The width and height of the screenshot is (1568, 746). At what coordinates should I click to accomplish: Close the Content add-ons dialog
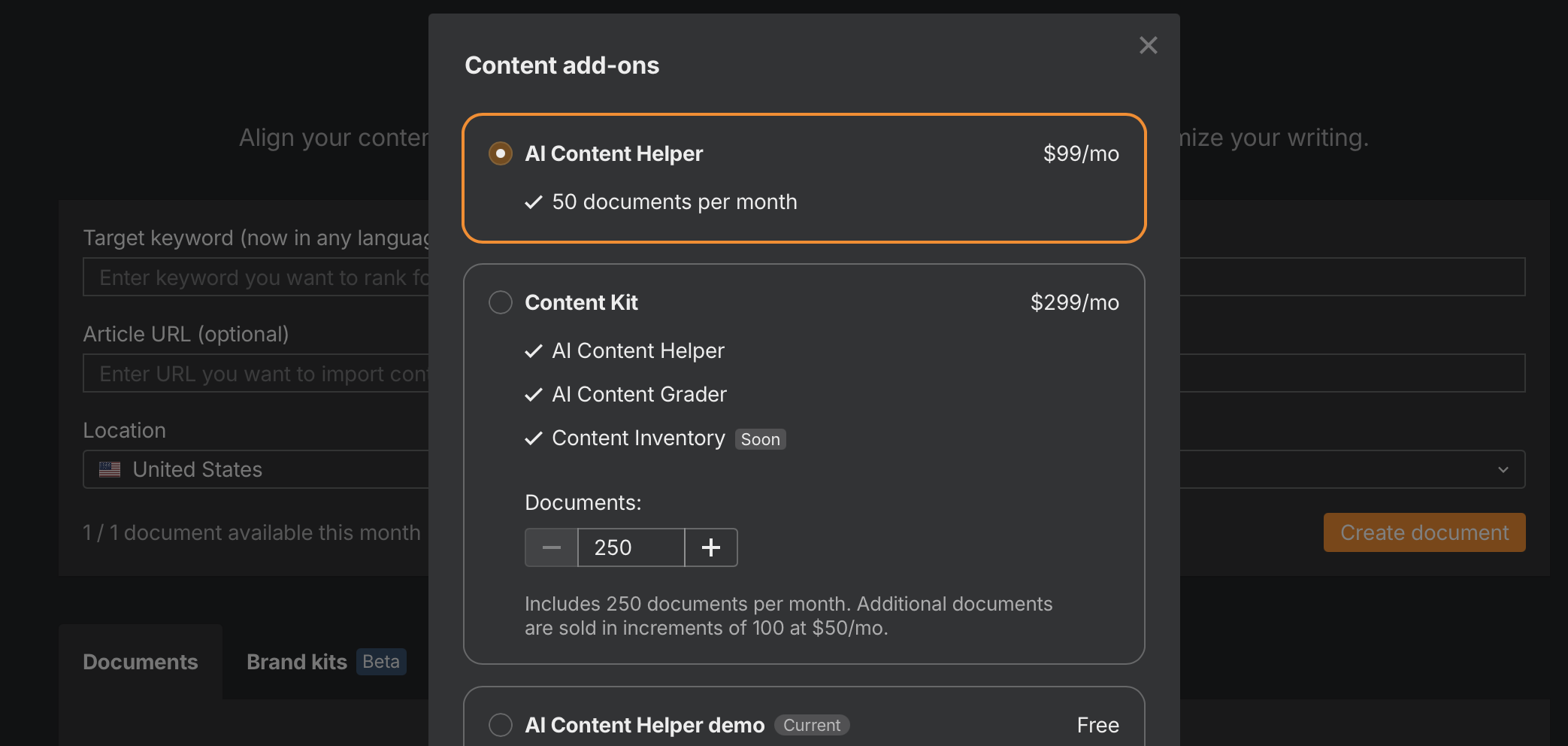coord(1148,45)
